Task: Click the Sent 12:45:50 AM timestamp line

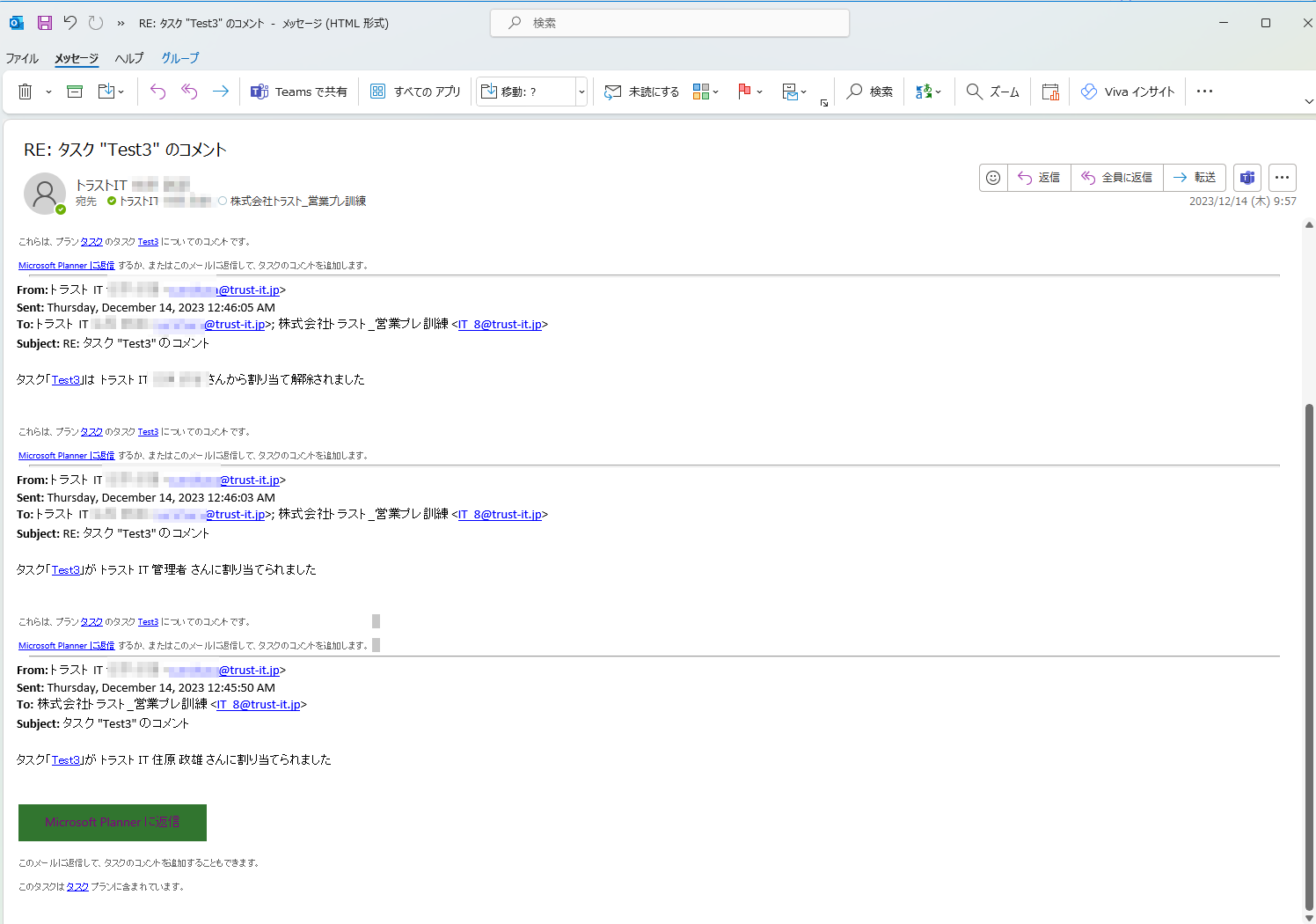Action: pos(146,688)
